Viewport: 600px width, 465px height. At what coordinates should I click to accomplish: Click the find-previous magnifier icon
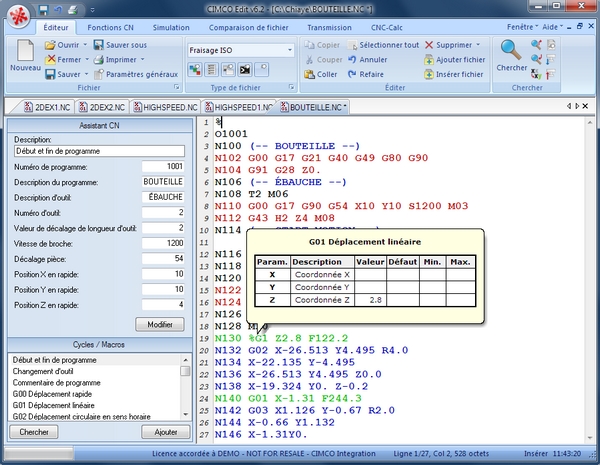click(x=536, y=44)
